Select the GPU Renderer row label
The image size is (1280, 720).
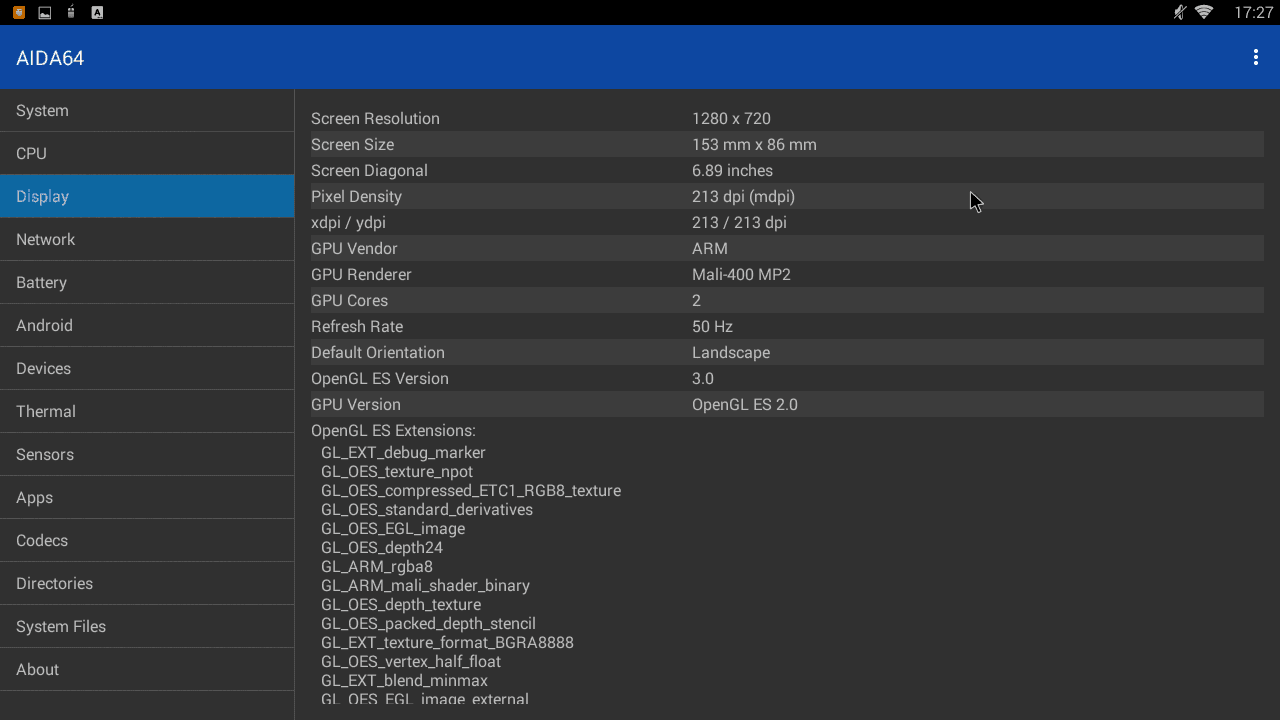(x=361, y=275)
